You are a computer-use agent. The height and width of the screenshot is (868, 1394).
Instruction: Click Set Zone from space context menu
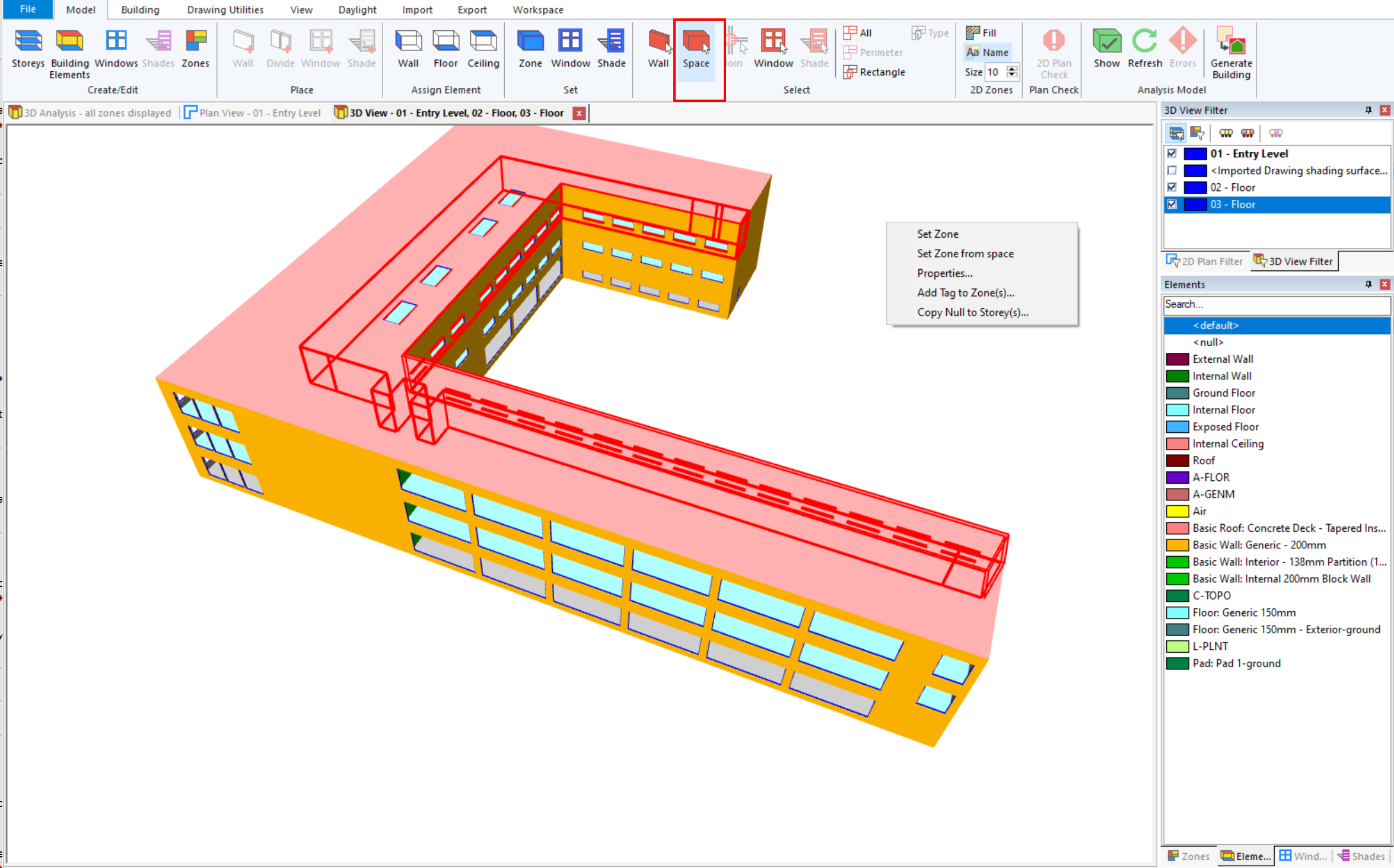(964, 253)
